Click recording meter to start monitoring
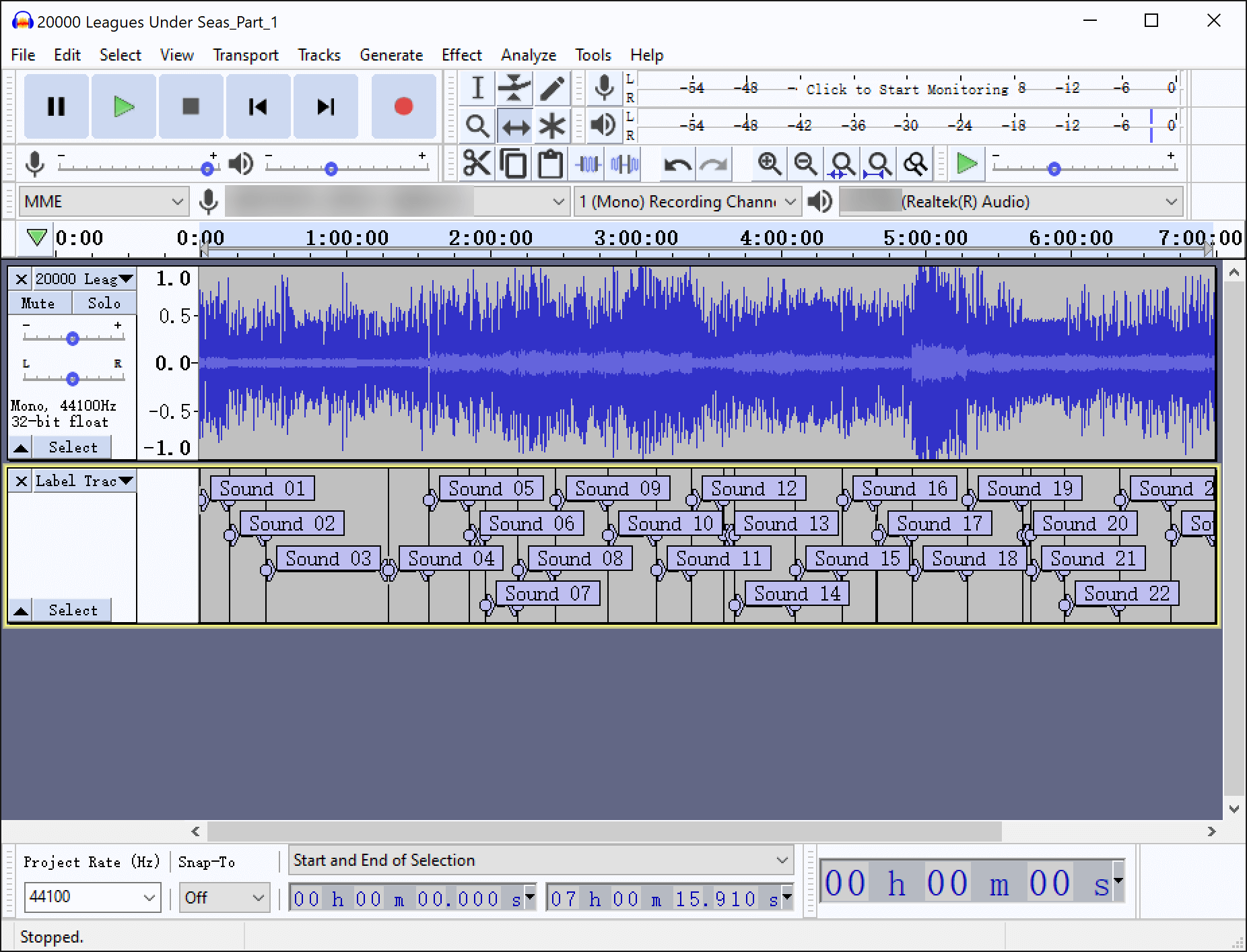The height and width of the screenshot is (952, 1247). coord(907,89)
